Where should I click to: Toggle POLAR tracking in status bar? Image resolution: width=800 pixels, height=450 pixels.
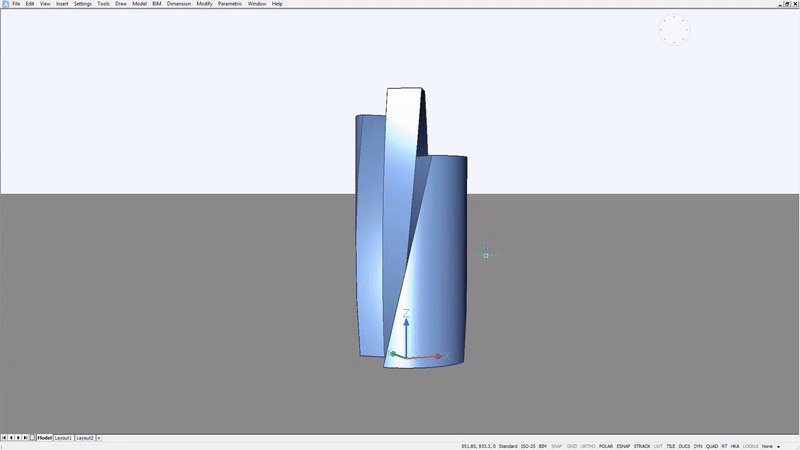pos(606,446)
